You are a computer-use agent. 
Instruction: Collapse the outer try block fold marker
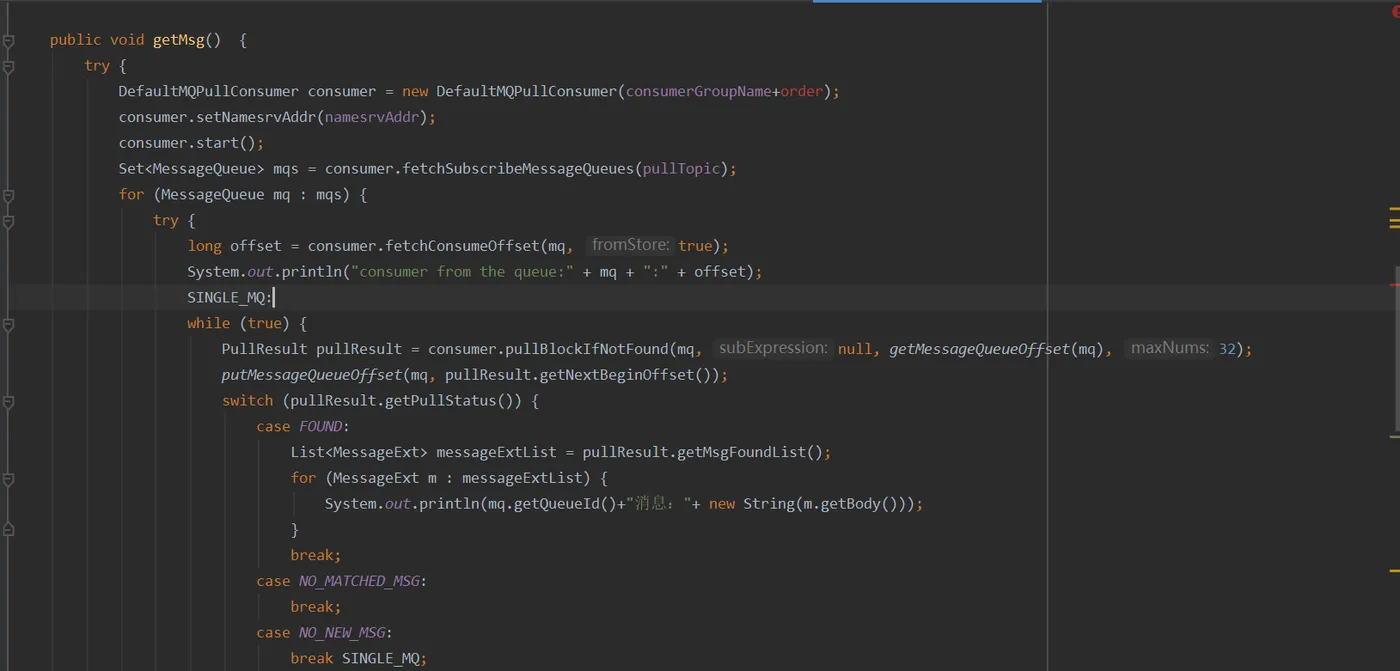8,67
